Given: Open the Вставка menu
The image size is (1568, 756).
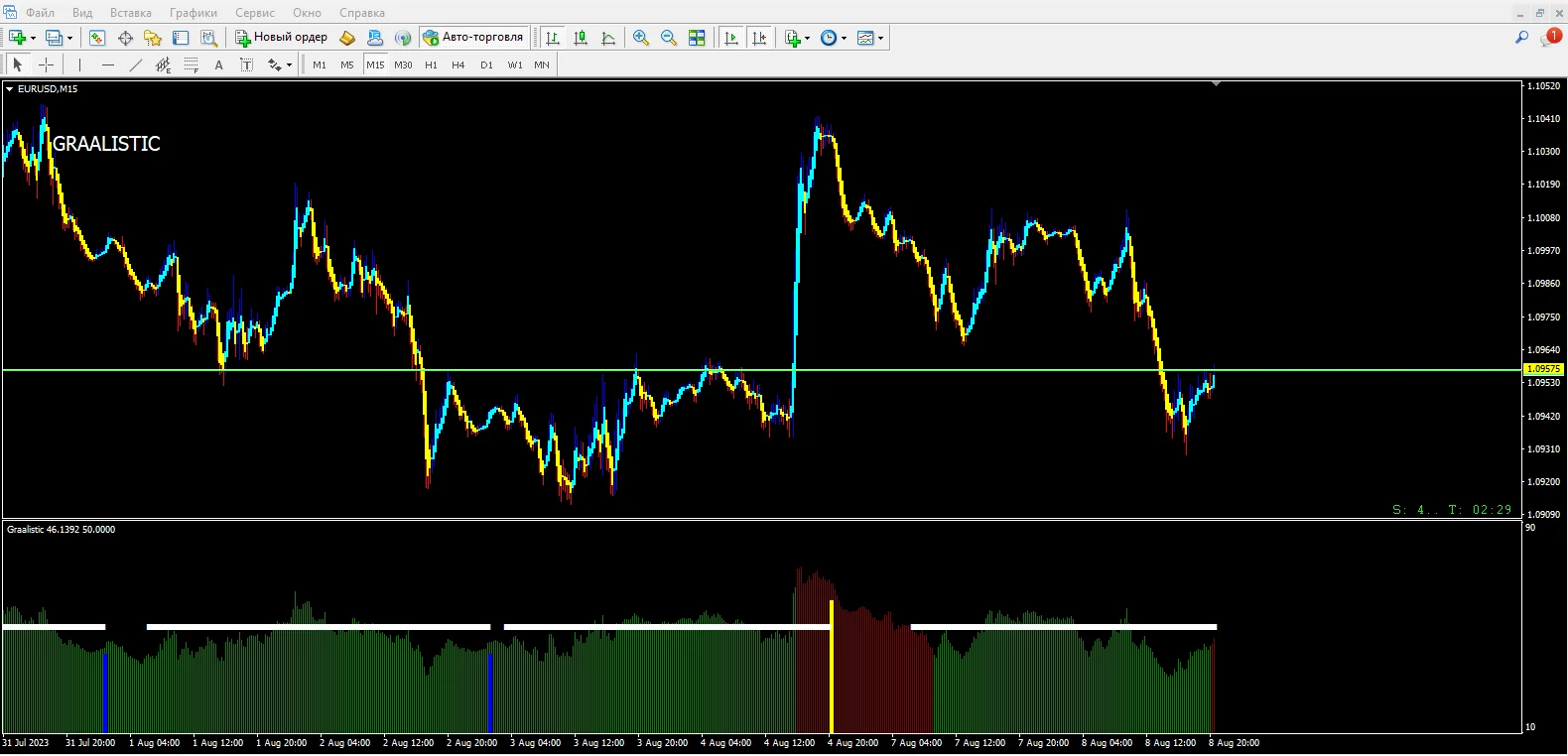Looking at the screenshot, I should click(x=131, y=13).
